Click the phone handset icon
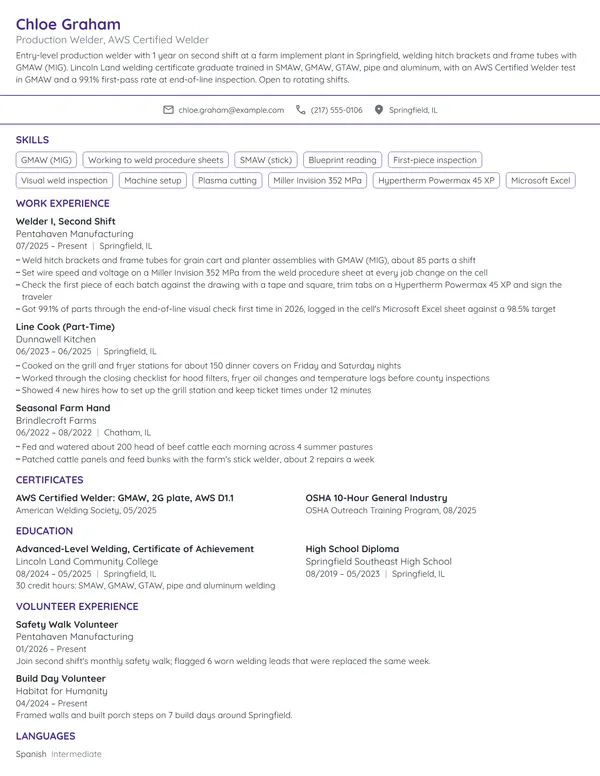This screenshot has width=600, height=776. [x=300, y=110]
